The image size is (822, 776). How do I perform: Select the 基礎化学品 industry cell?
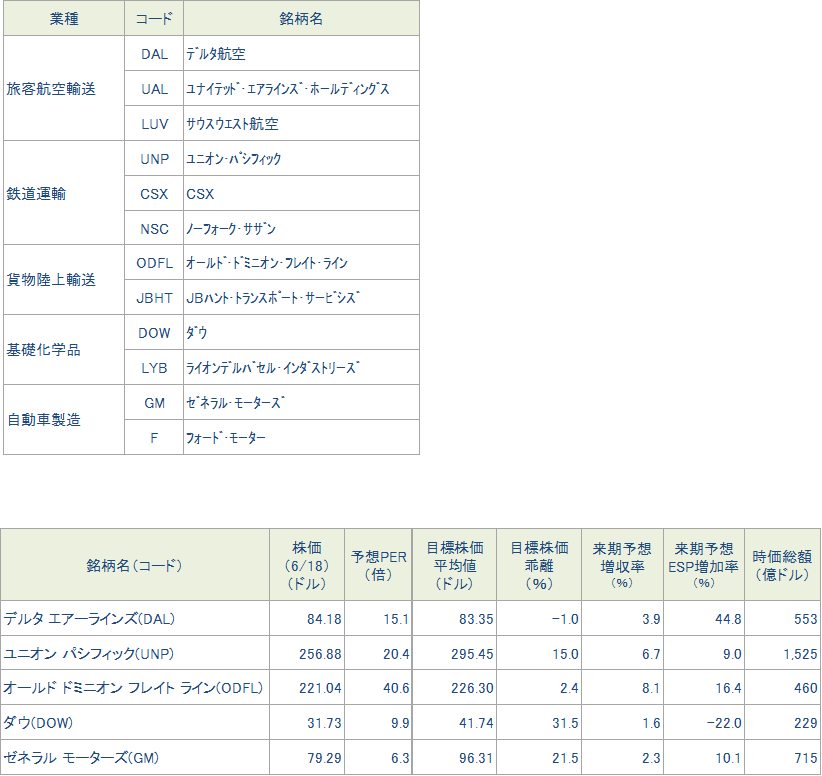(x=64, y=350)
